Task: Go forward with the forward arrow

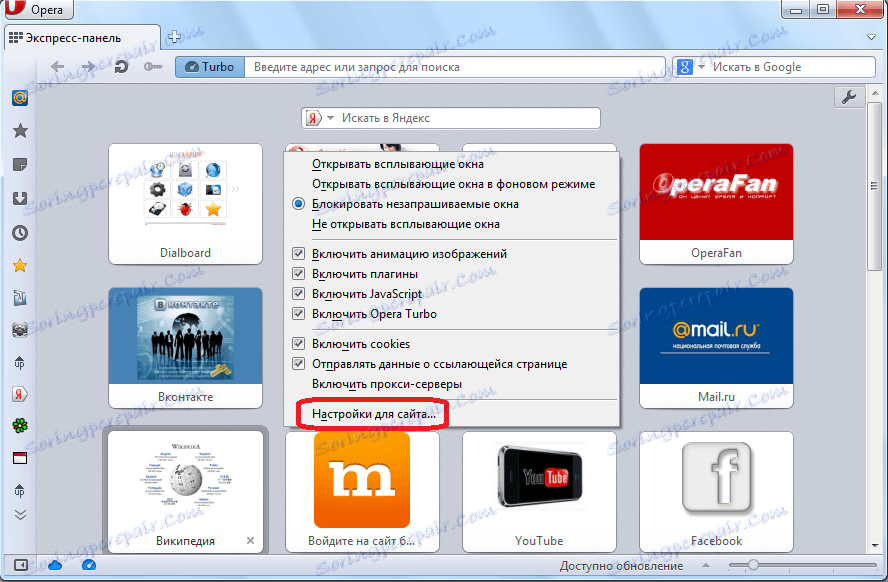Action: (x=88, y=67)
